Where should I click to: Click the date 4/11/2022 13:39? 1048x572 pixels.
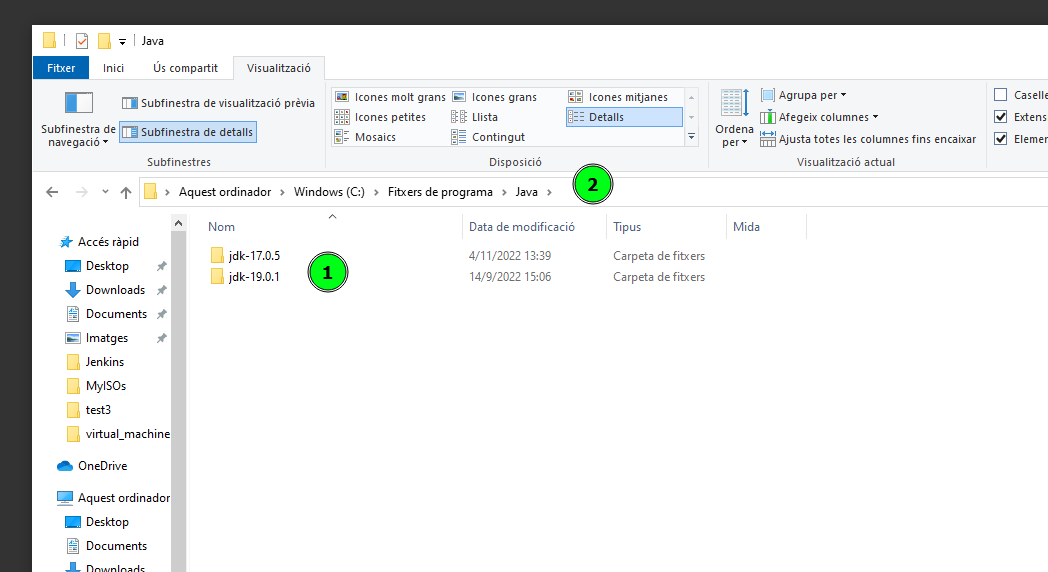point(510,255)
